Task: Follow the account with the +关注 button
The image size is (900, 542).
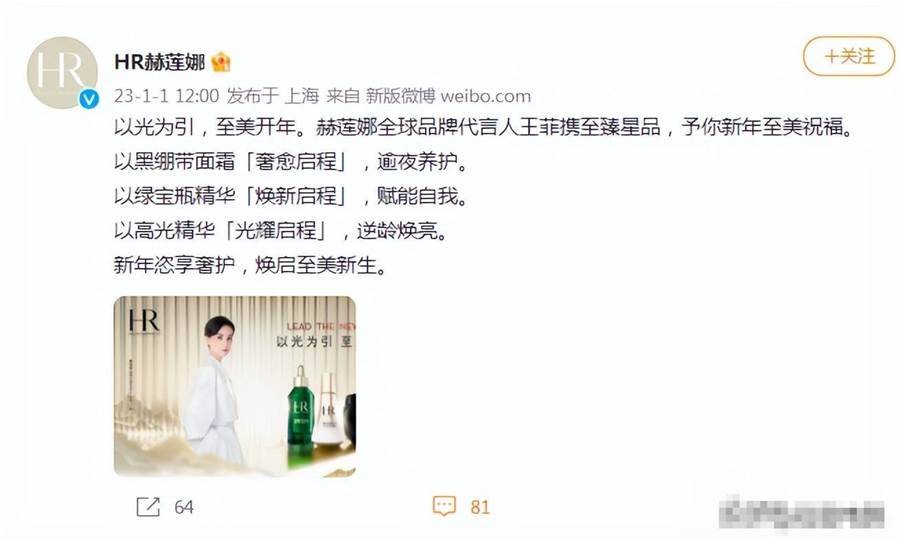Action: tap(849, 56)
